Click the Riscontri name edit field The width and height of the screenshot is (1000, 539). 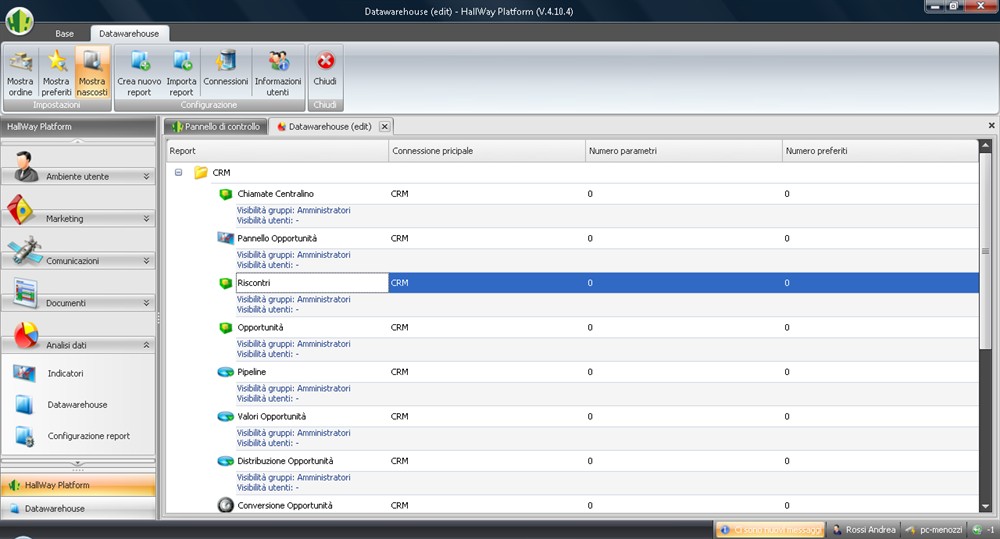click(312, 283)
